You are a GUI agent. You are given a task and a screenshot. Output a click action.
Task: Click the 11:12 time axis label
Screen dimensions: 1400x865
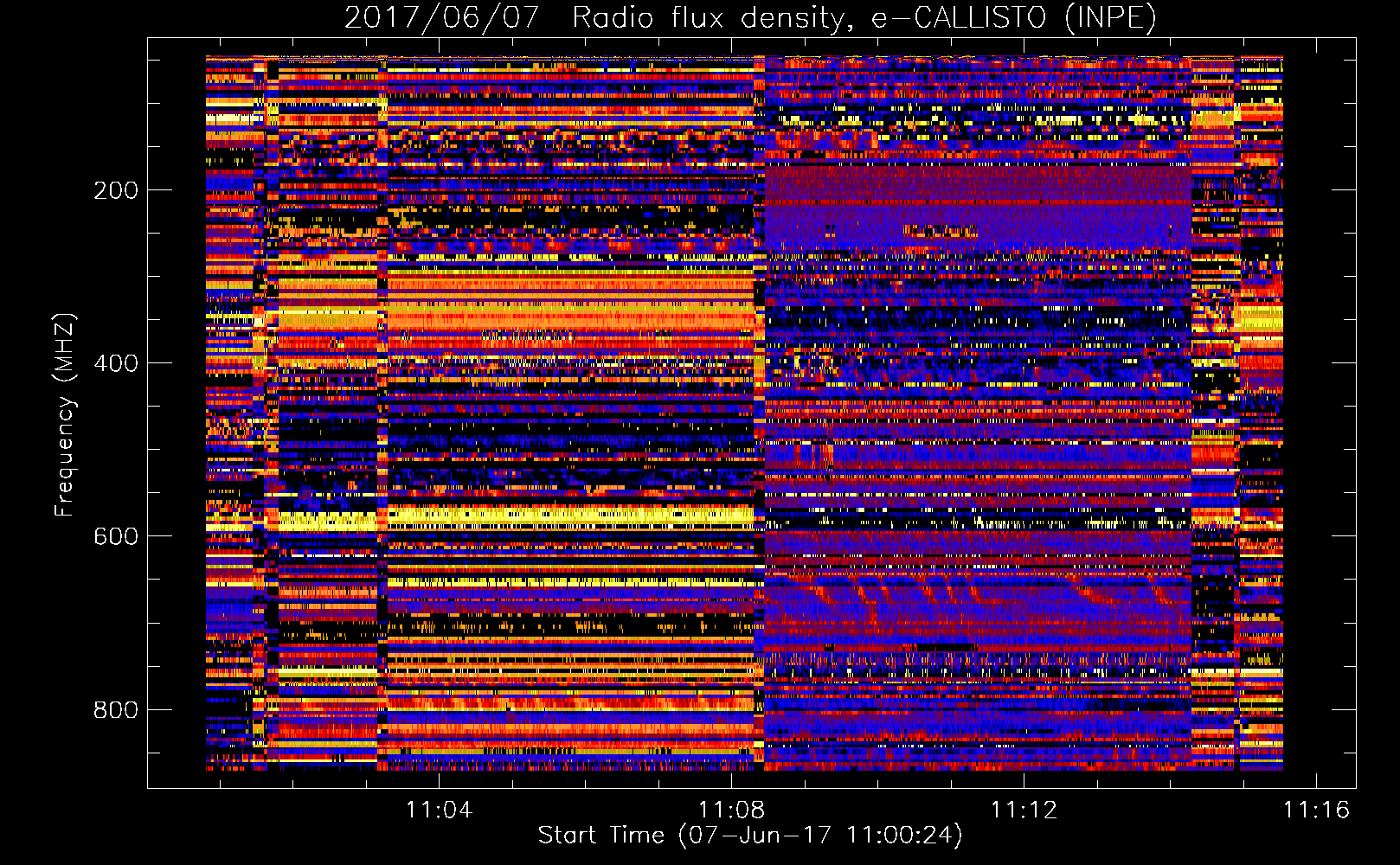[1024, 810]
